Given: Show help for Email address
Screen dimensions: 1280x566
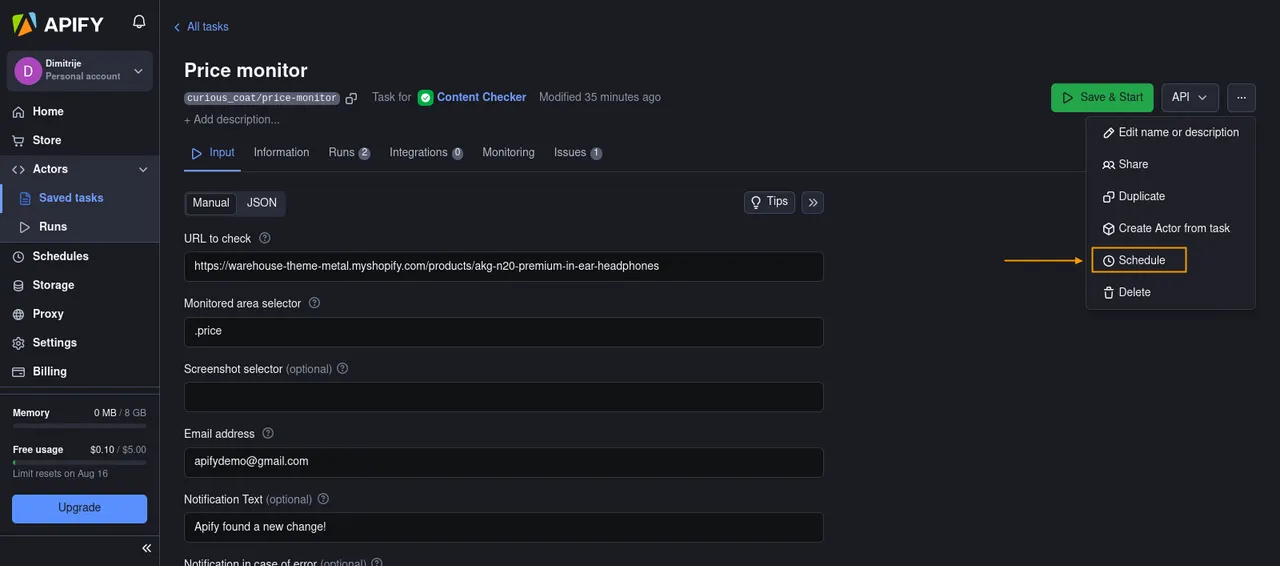Looking at the screenshot, I should point(268,434).
